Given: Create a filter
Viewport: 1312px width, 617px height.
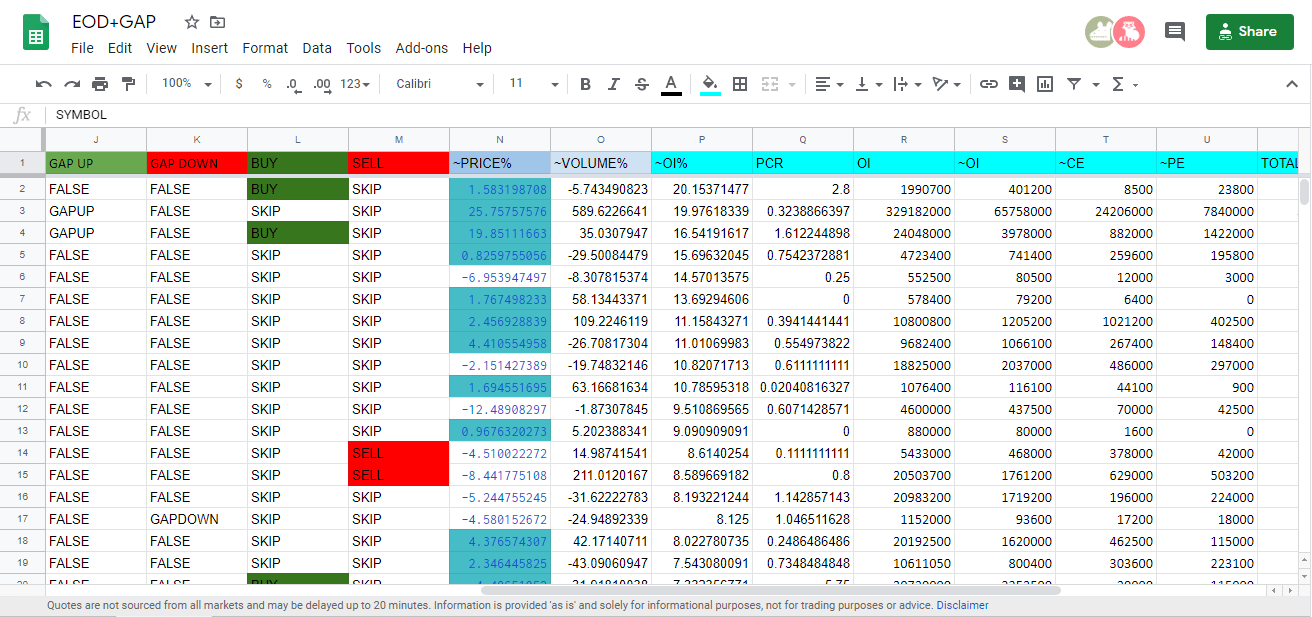Looking at the screenshot, I should [1074, 84].
